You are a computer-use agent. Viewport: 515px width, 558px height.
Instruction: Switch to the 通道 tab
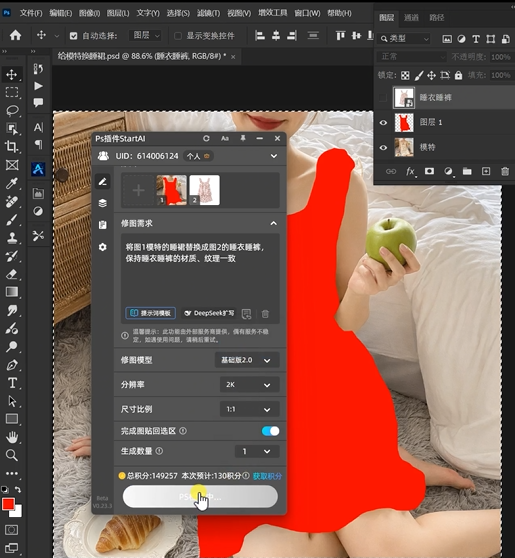pyautogui.click(x=411, y=17)
